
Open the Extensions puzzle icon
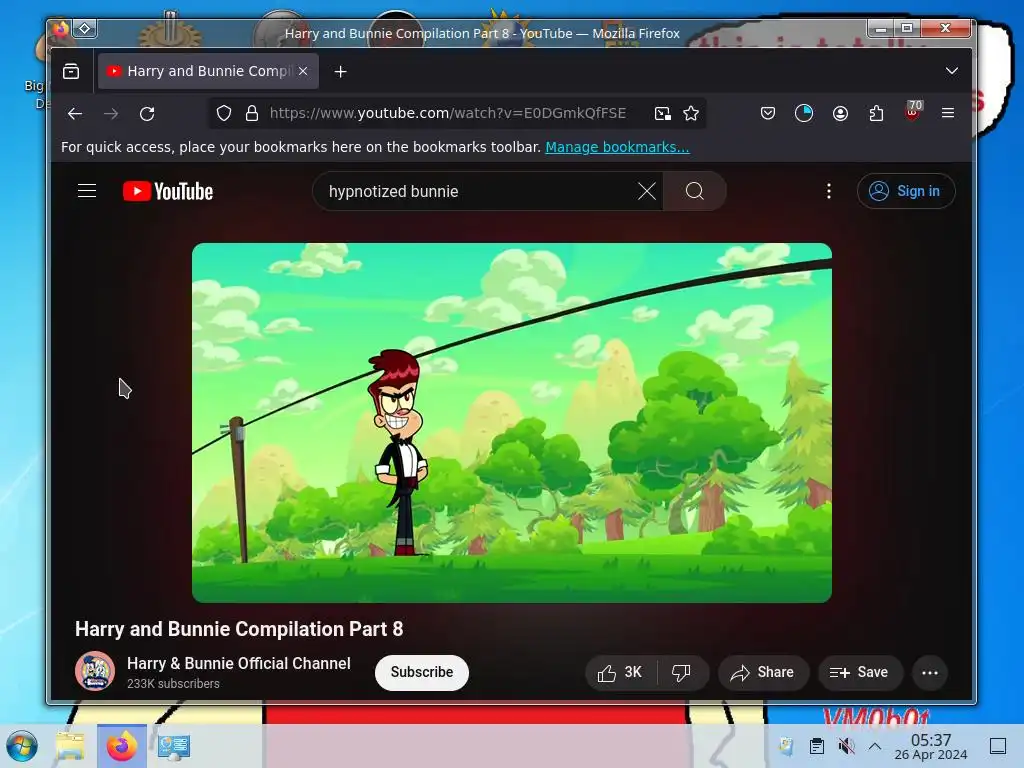tap(876, 114)
